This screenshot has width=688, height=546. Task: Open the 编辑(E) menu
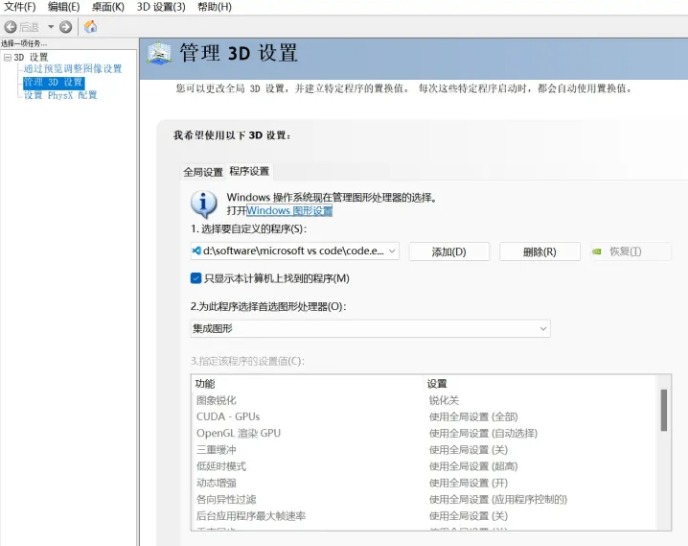point(64,7)
